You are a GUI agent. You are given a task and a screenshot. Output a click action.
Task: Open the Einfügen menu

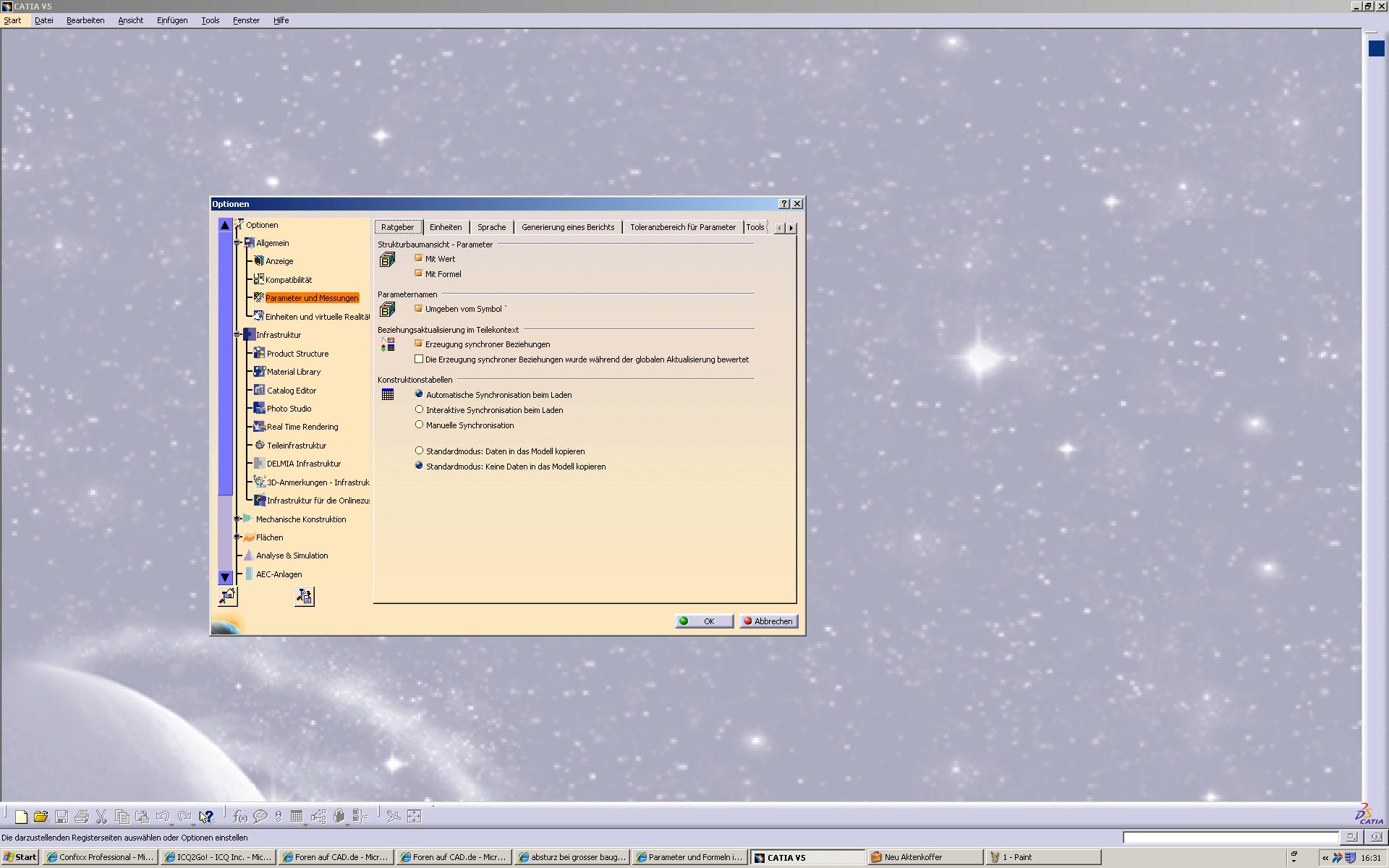pyautogui.click(x=172, y=20)
